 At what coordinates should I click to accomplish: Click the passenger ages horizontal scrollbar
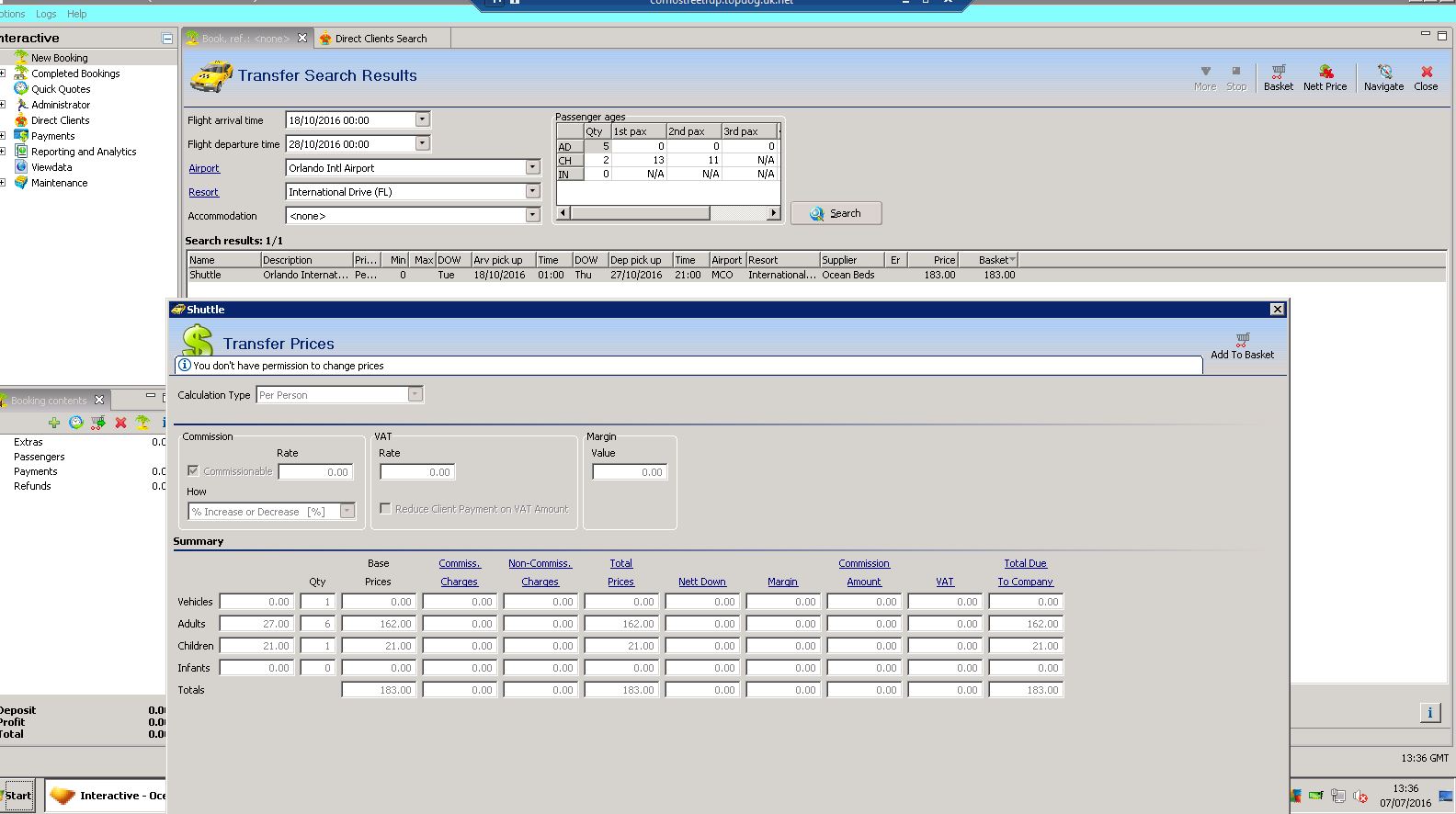coord(641,213)
